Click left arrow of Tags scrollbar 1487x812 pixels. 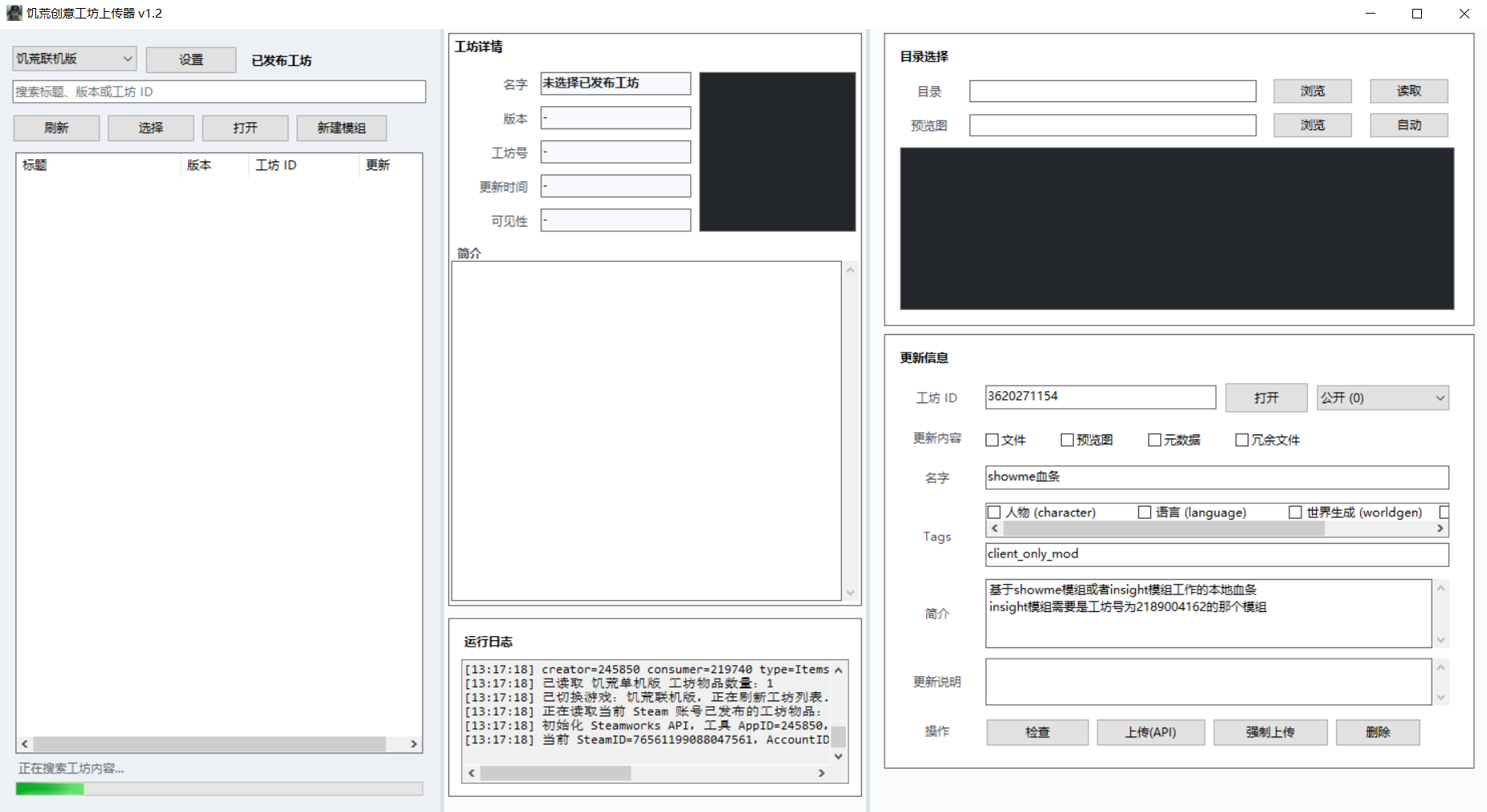pyautogui.click(x=995, y=528)
